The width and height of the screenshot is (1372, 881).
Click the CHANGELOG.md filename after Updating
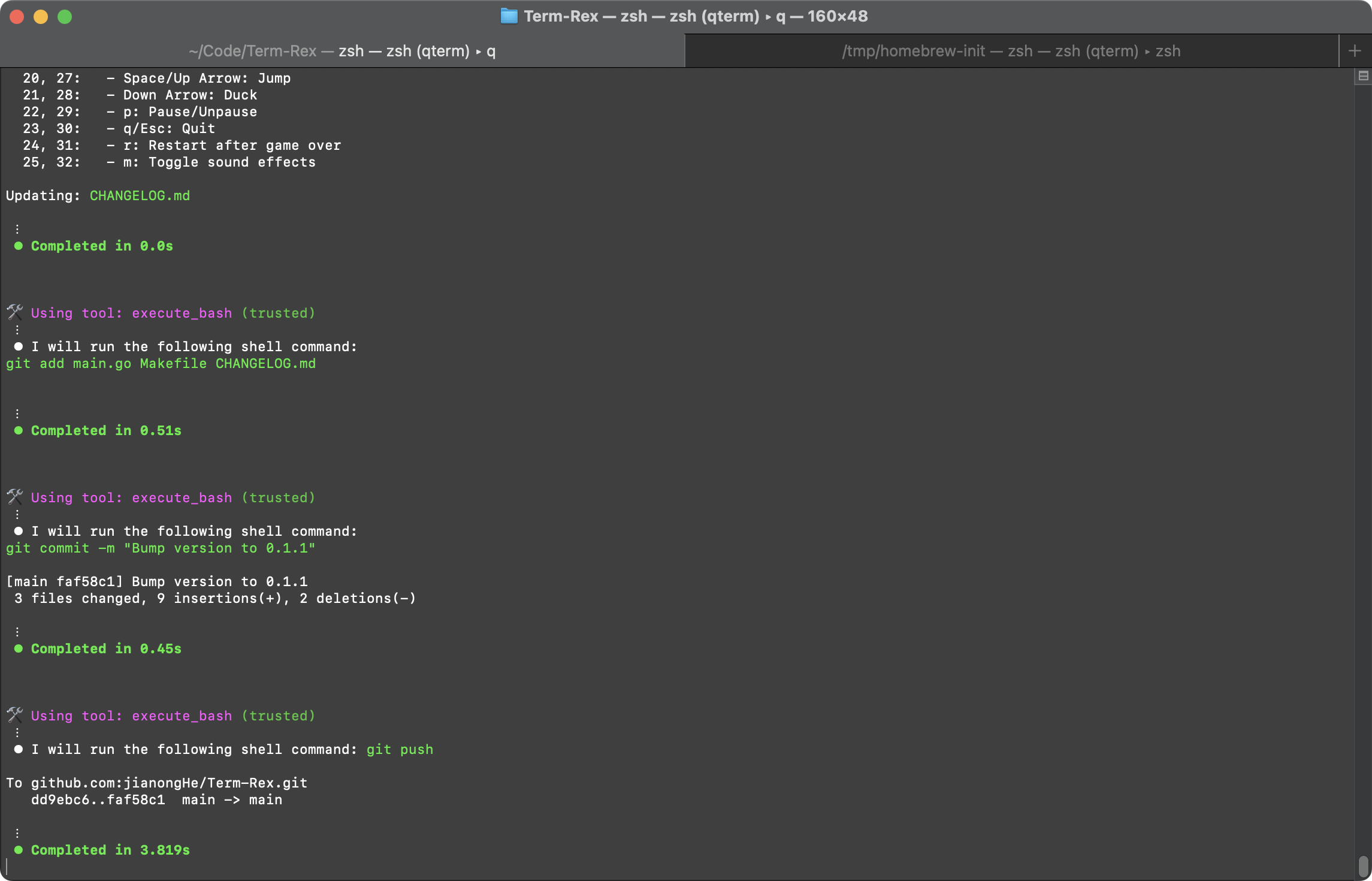pyautogui.click(x=140, y=196)
